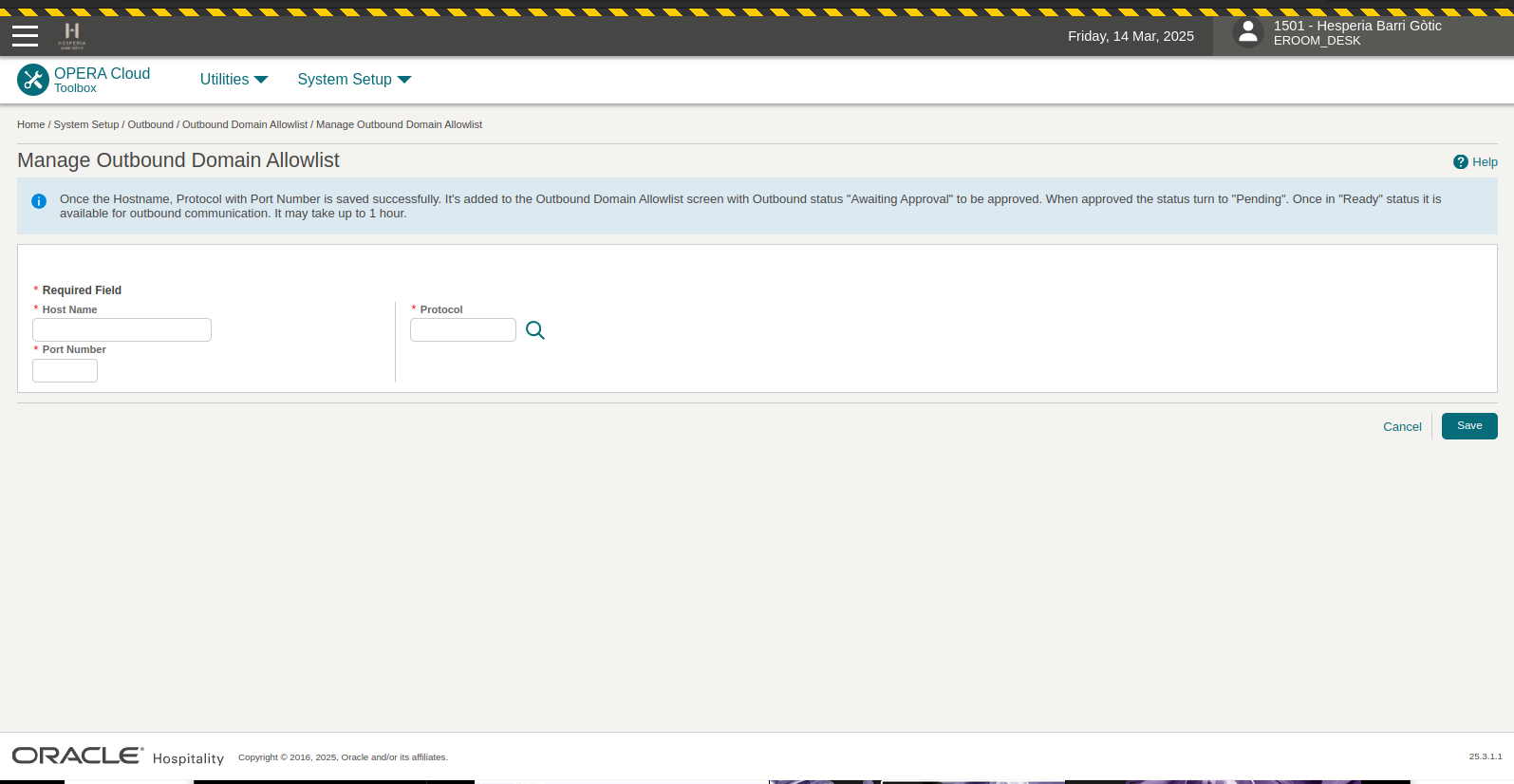Open the Help question mark icon
The height and width of the screenshot is (784, 1514).
[1460, 162]
